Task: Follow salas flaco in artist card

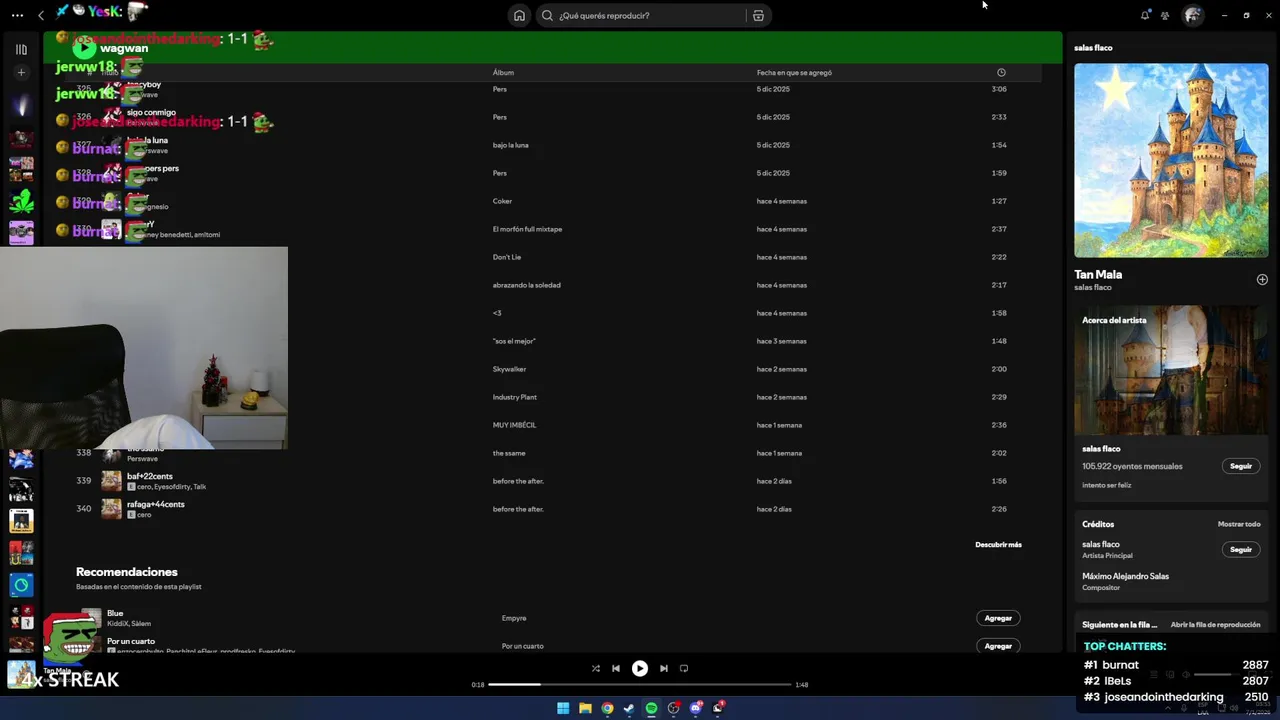Action: click(1241, 466)
